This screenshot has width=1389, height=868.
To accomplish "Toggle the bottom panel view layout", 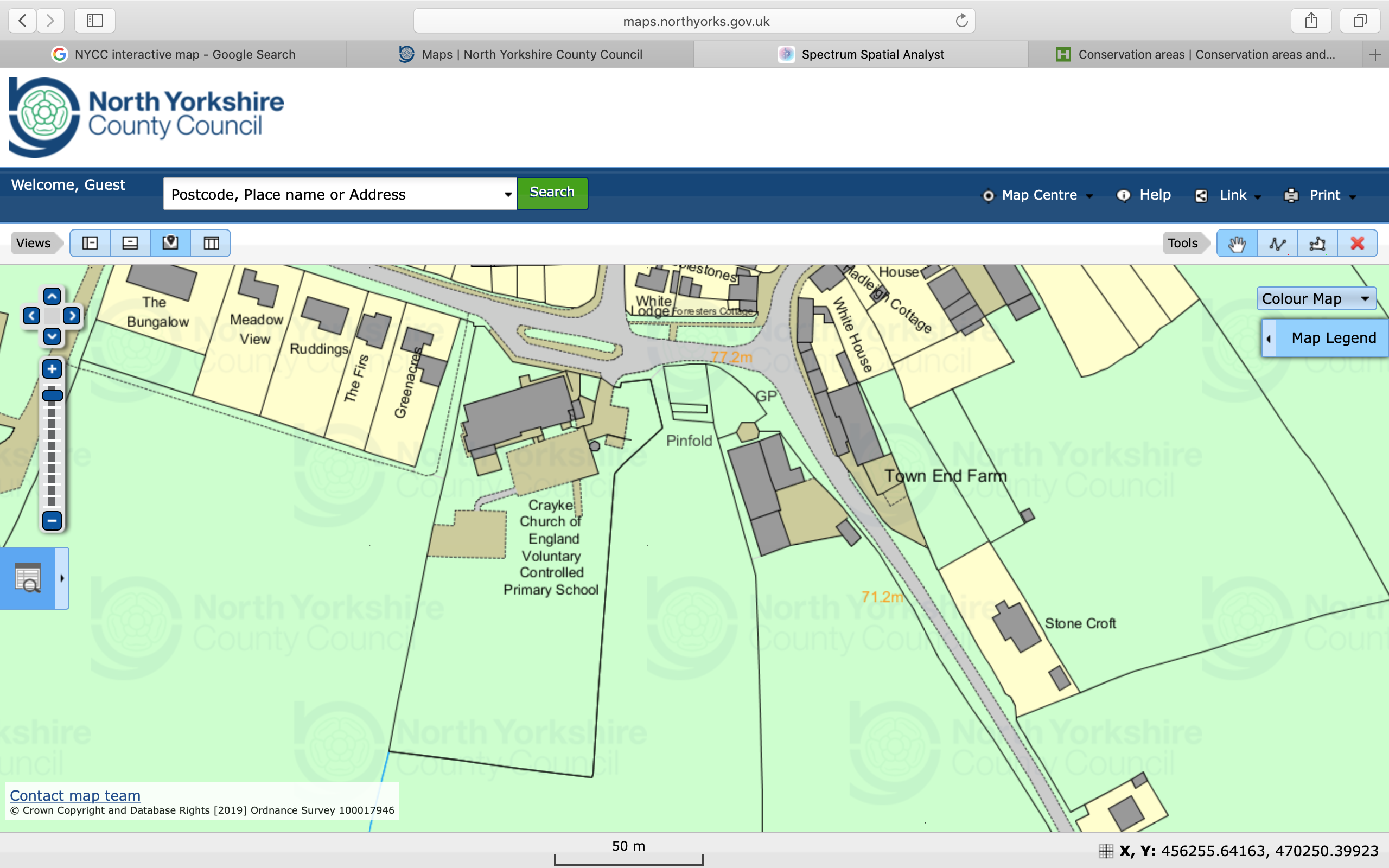I will click(x=130, y=244).
